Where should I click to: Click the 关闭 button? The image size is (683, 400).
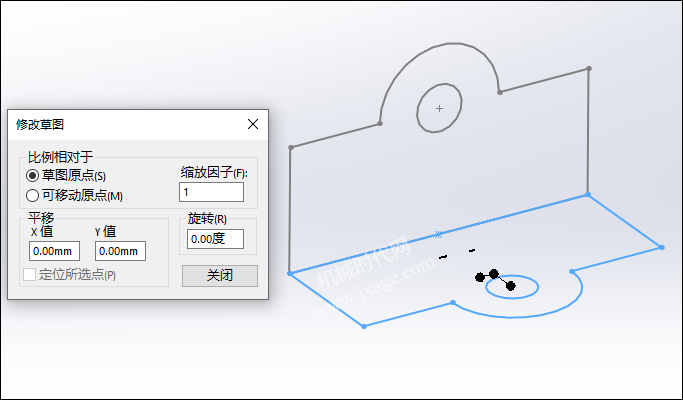pos(220,275)
